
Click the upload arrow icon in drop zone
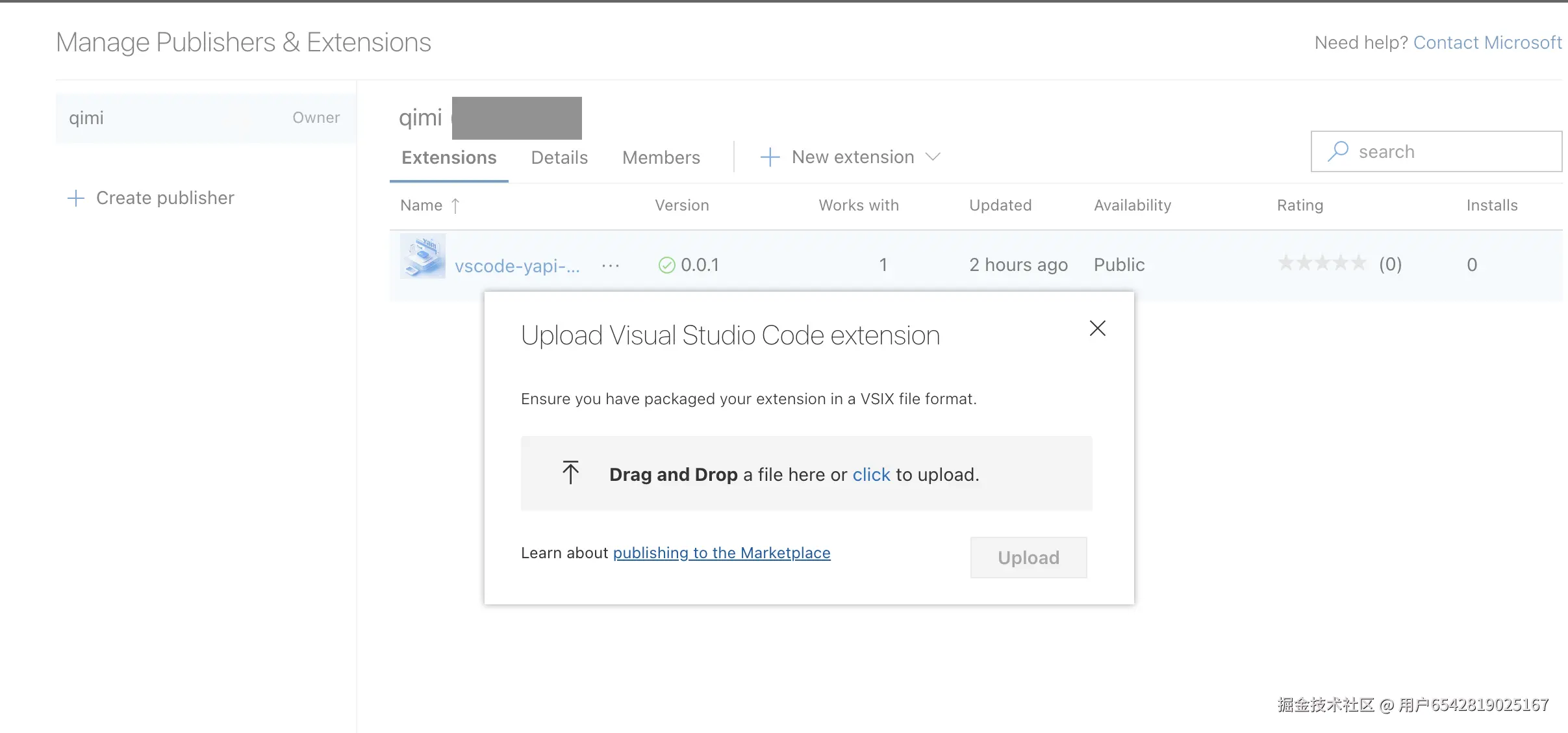tap(570, 473)
